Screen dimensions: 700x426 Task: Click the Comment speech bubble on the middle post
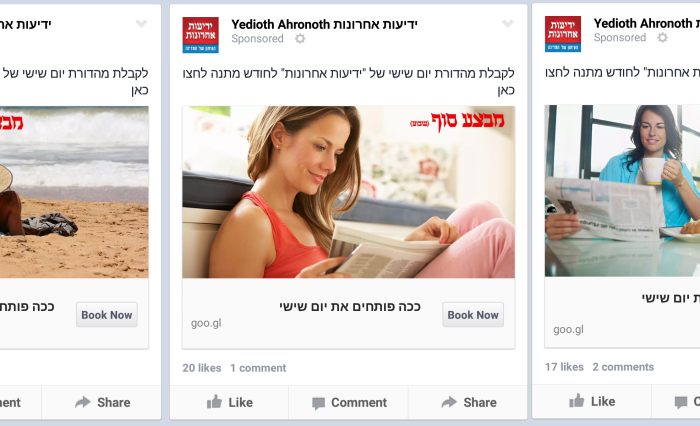(x=318, y=403)
